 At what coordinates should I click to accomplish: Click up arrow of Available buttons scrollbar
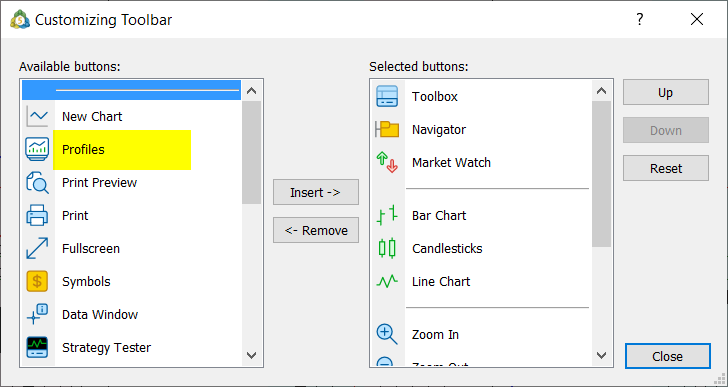(x=252, y=90)
